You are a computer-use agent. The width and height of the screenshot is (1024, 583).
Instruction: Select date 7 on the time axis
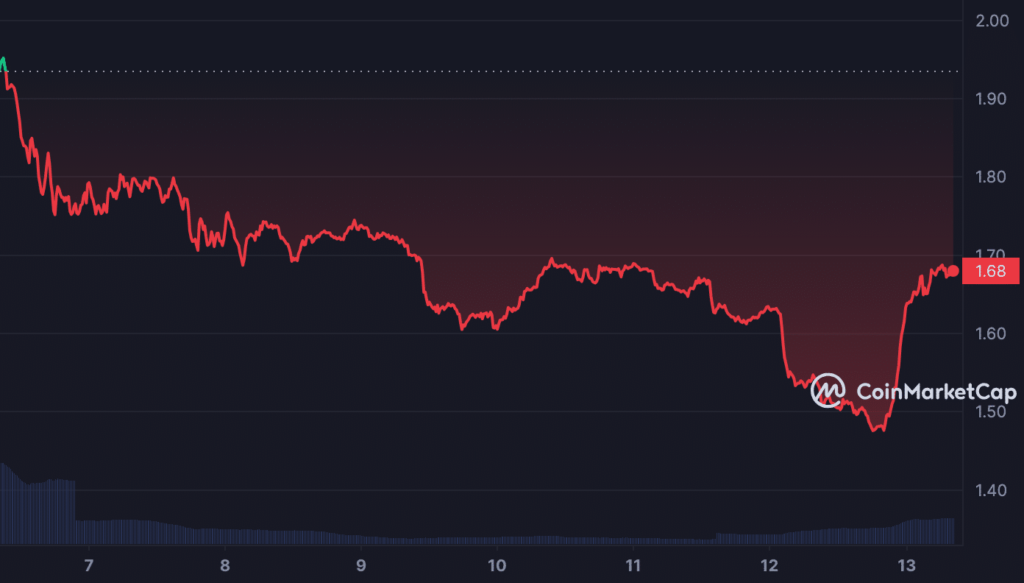[x=89, y=565]
